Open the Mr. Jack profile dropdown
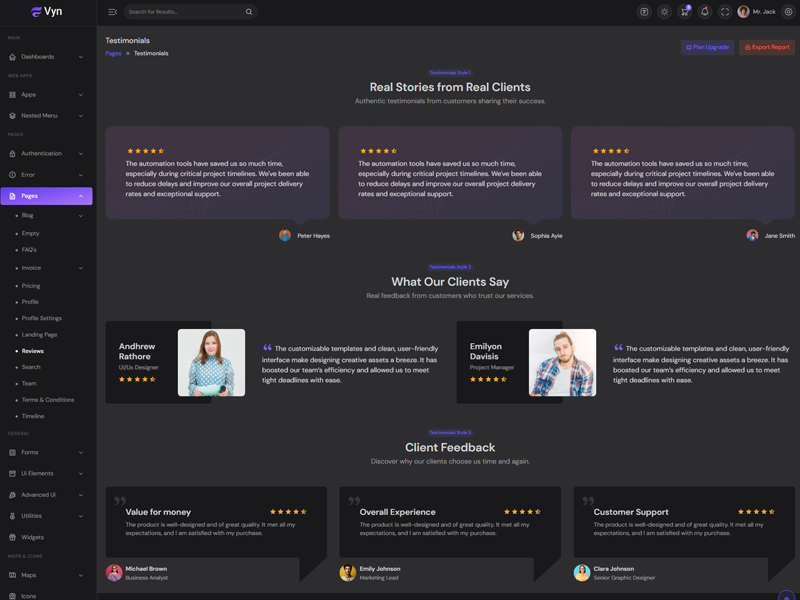 (757, 12)
